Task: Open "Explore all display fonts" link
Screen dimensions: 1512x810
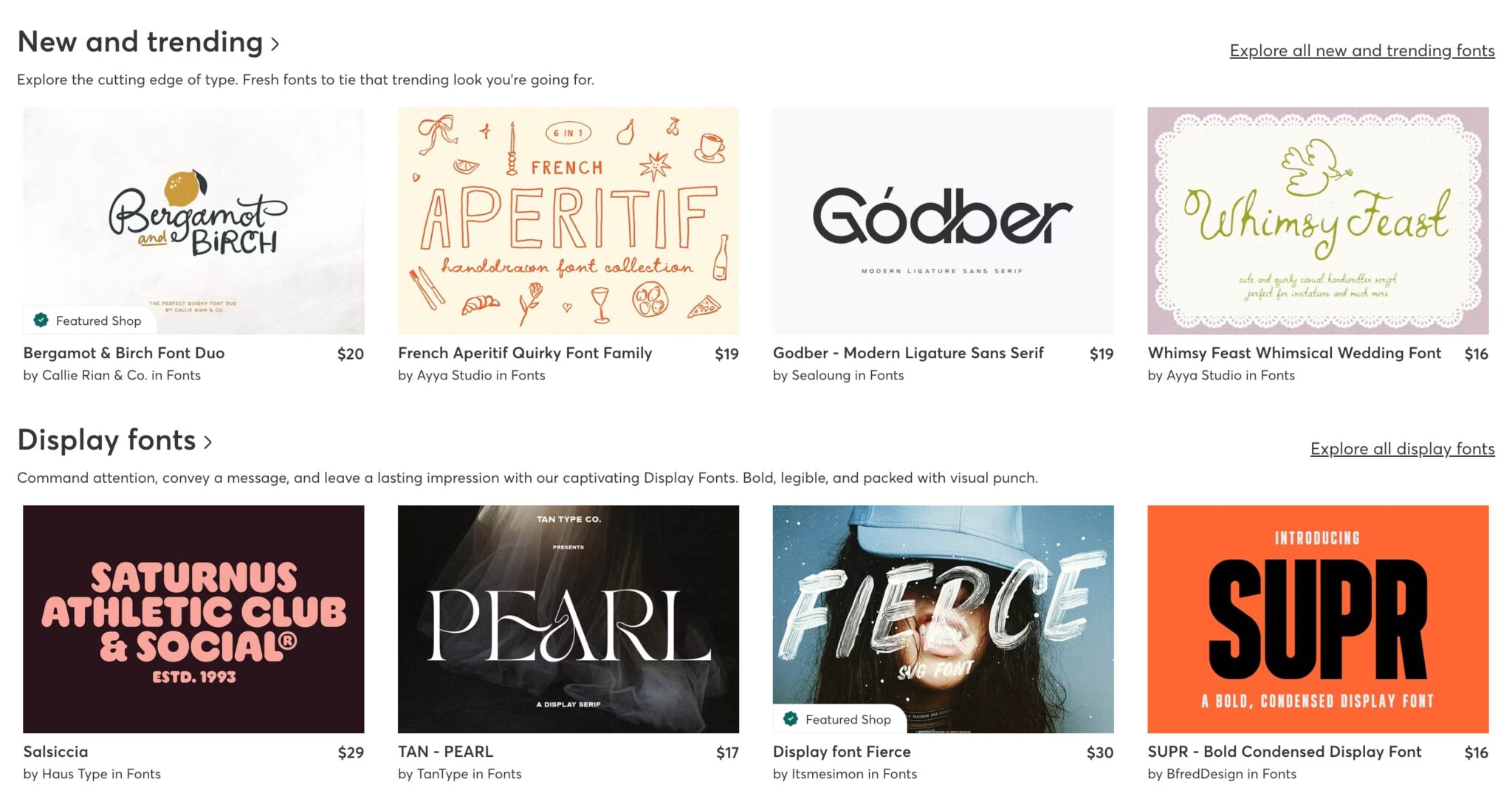Action: 1403,448
